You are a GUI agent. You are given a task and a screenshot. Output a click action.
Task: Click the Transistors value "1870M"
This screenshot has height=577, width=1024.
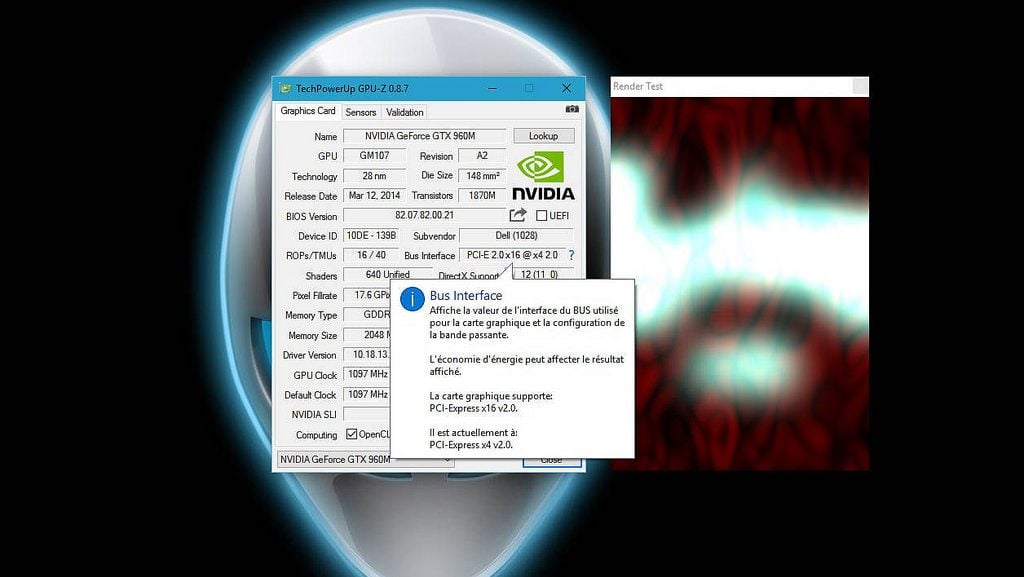point(482,195)
